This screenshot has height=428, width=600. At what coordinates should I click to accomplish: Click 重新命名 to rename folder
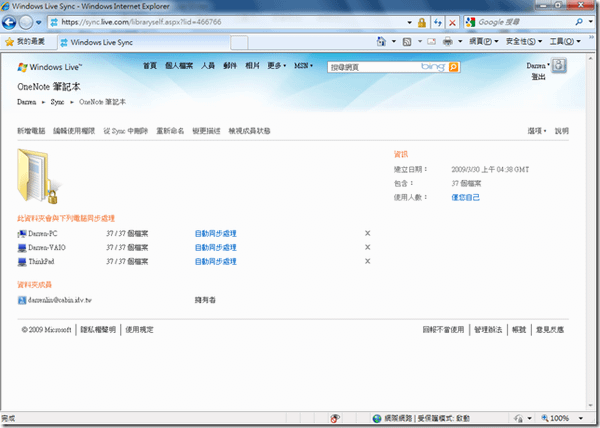[170, 131]
